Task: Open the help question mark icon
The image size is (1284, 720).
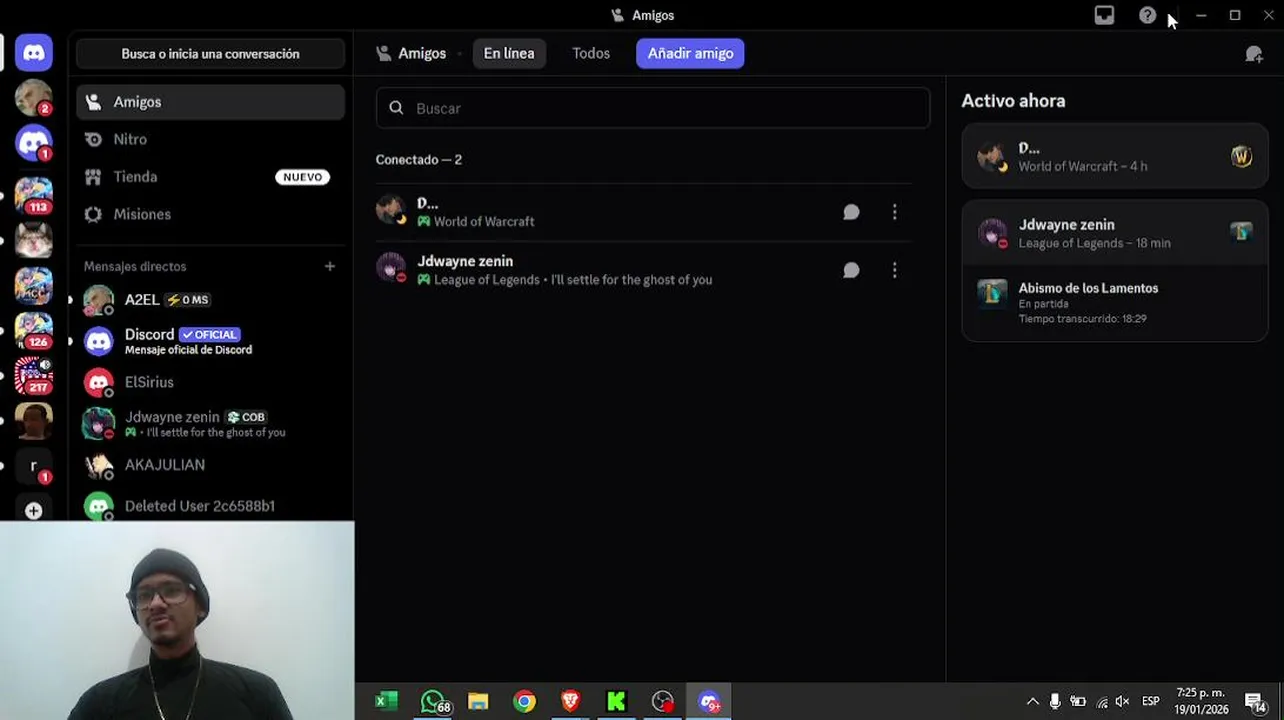Action: click(1147, 15)
